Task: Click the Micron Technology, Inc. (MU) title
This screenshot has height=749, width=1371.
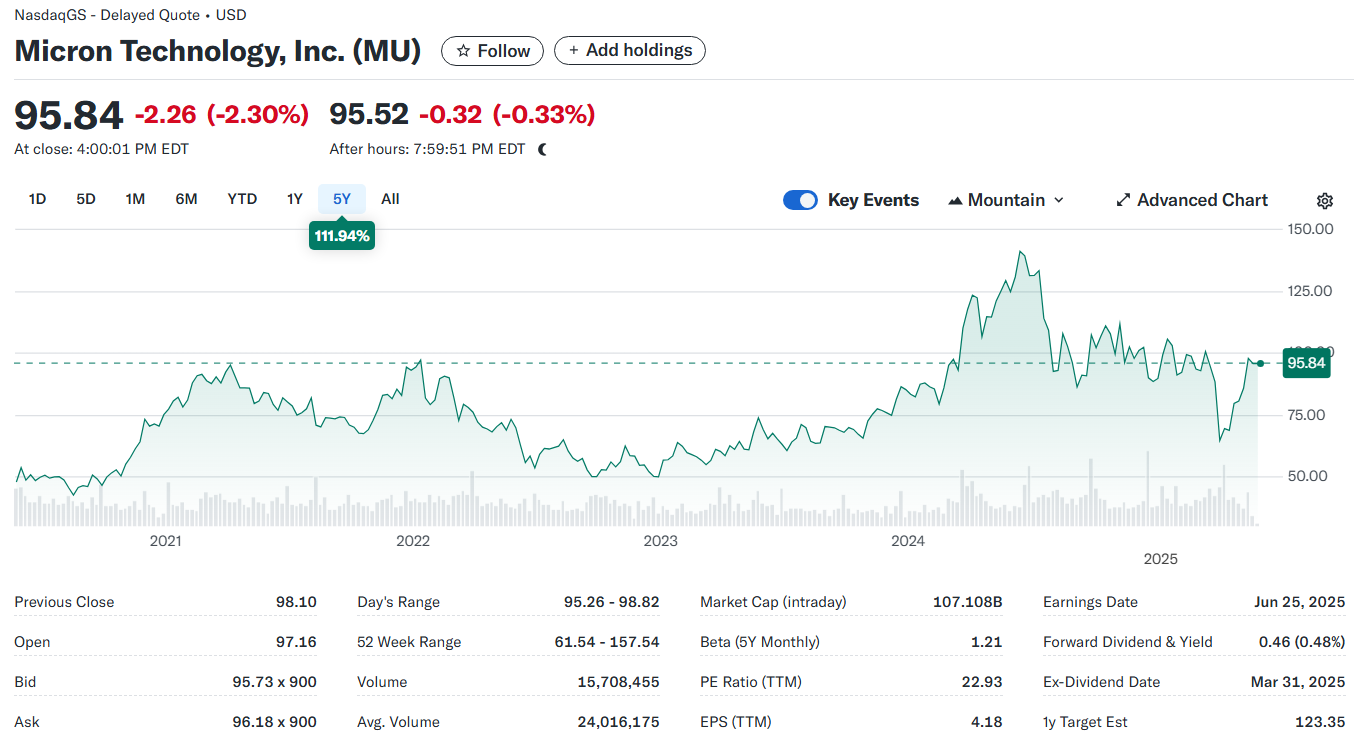Action: pos(218,51)
